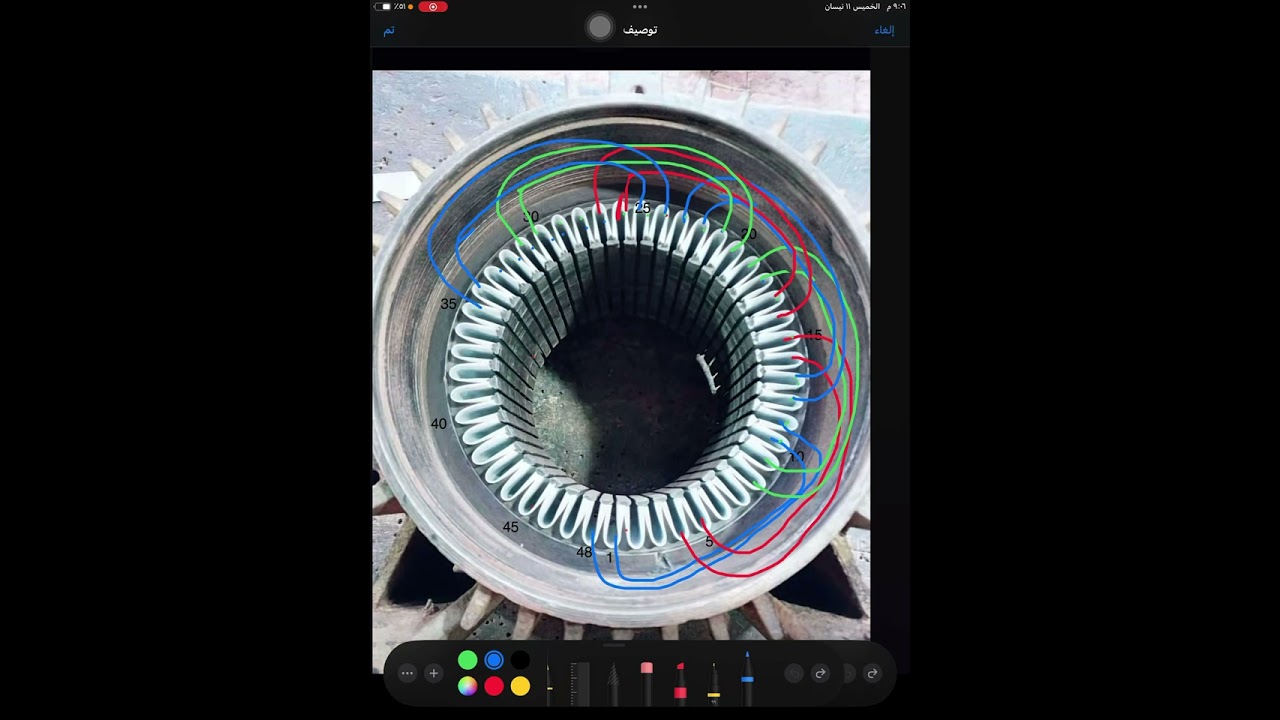Select the yellow-banded pen tool
Screen dimensions: 1280x720
pyautogui.click(x=713, y=682)
